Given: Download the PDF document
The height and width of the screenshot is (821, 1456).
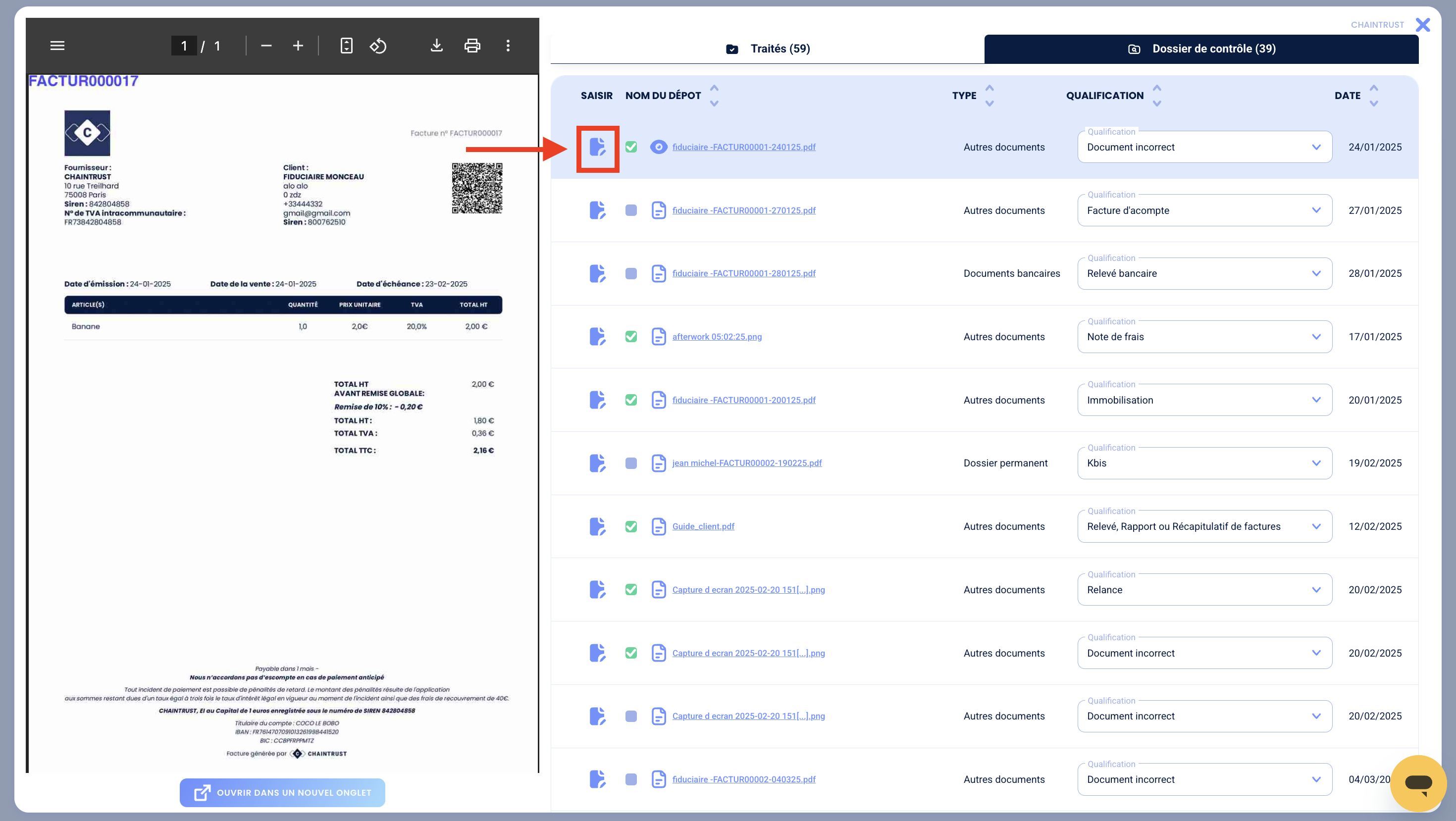Looking at the screenshot, I should click(x=436, y=46).
